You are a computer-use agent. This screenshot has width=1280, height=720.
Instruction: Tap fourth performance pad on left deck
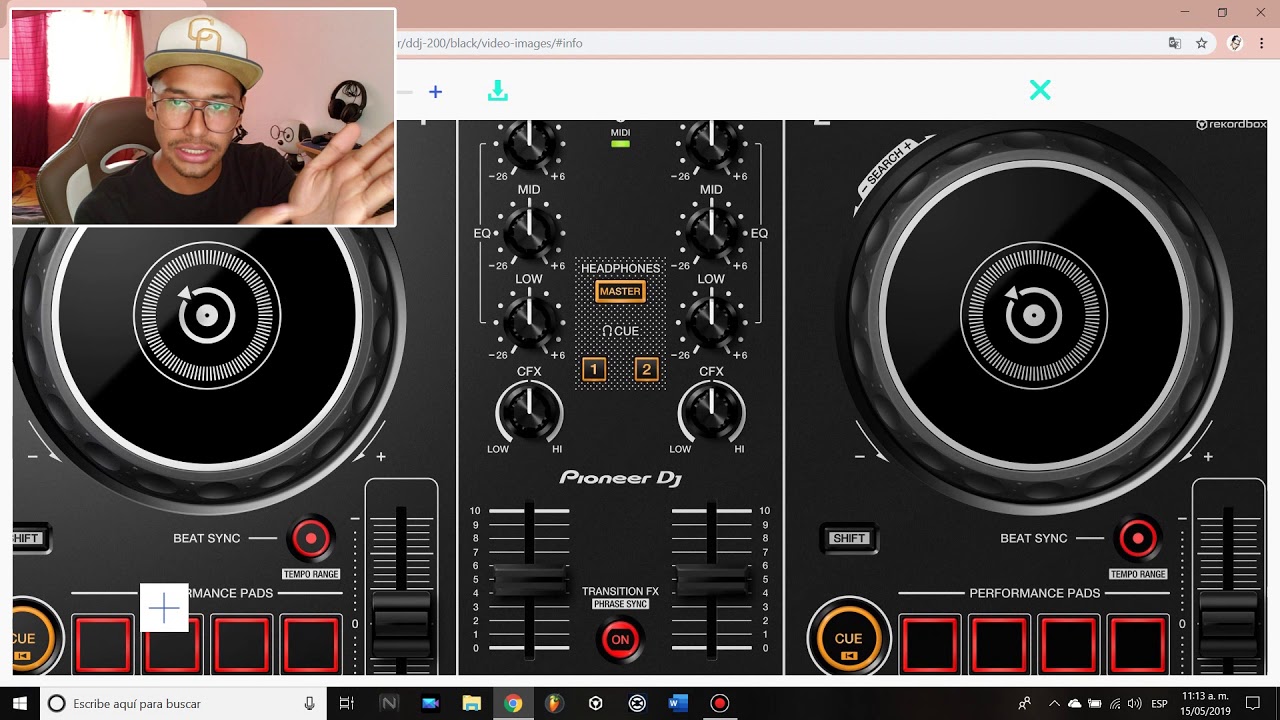311,645
